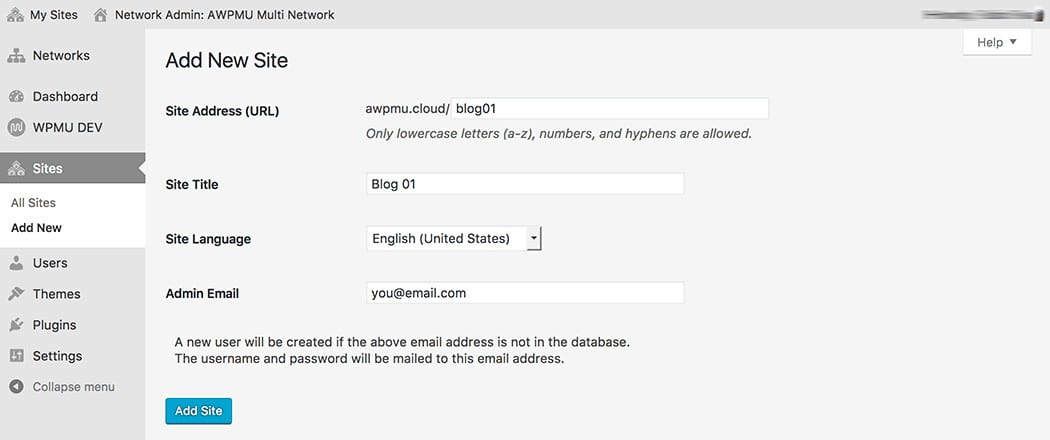Open the Sites menu section
The height and width of the screenshot is (440, 1050).
tap(47, 169)
